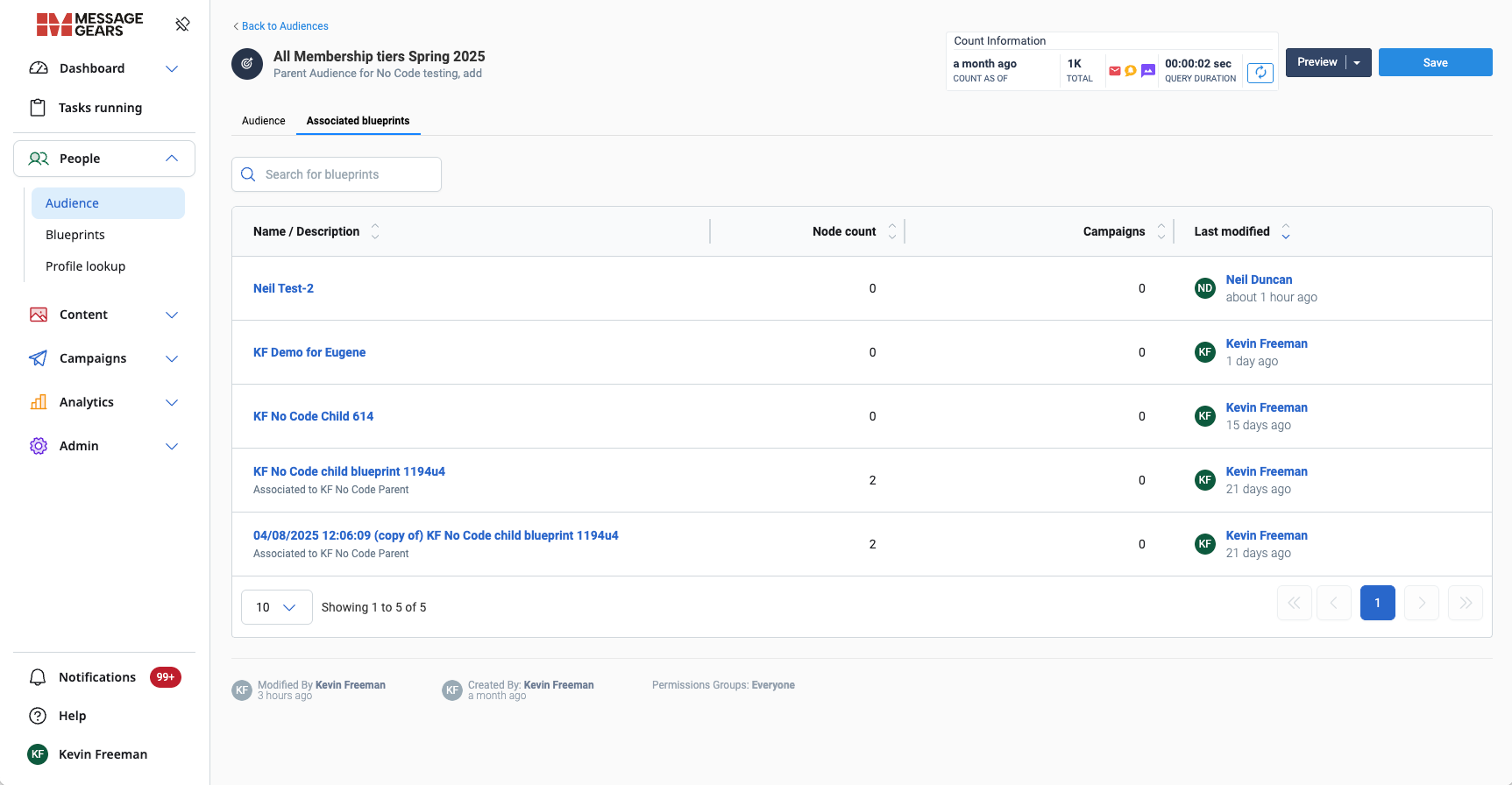Open Profile lookup in sidebar
Viewport: 1512px width, 785px height.
(85, 266)
